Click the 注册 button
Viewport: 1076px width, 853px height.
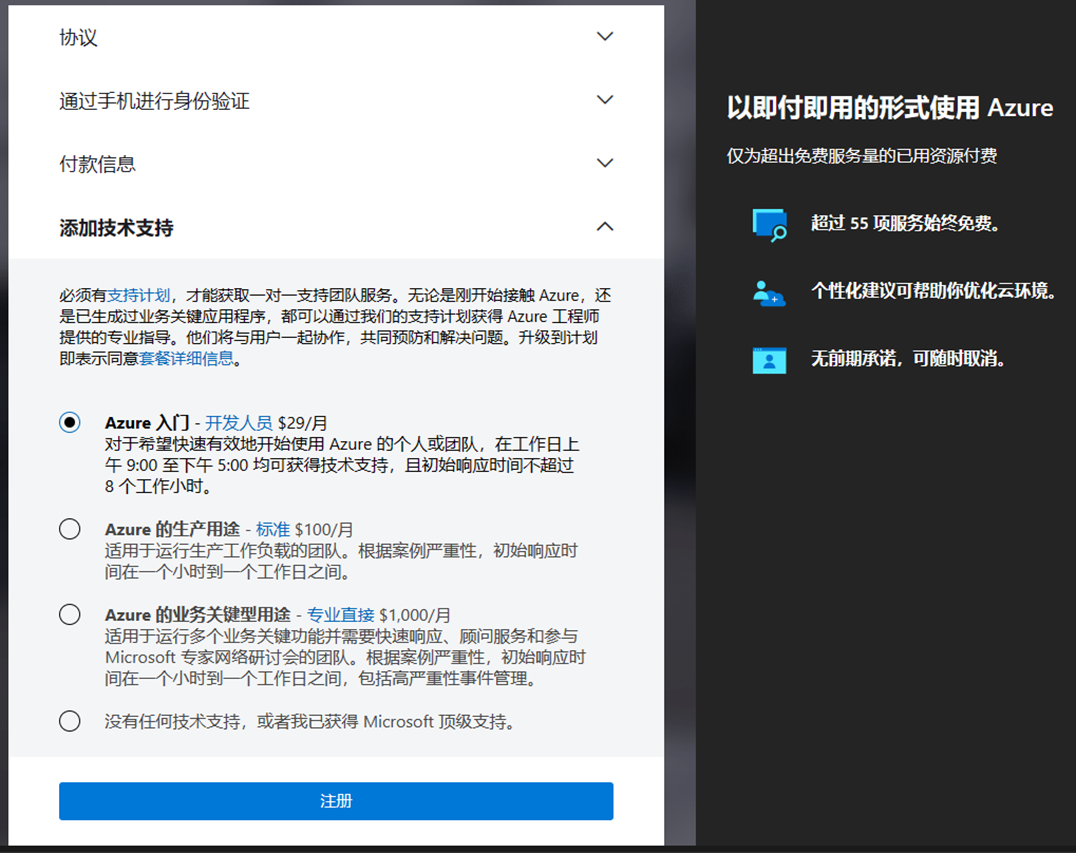(335, 800)
